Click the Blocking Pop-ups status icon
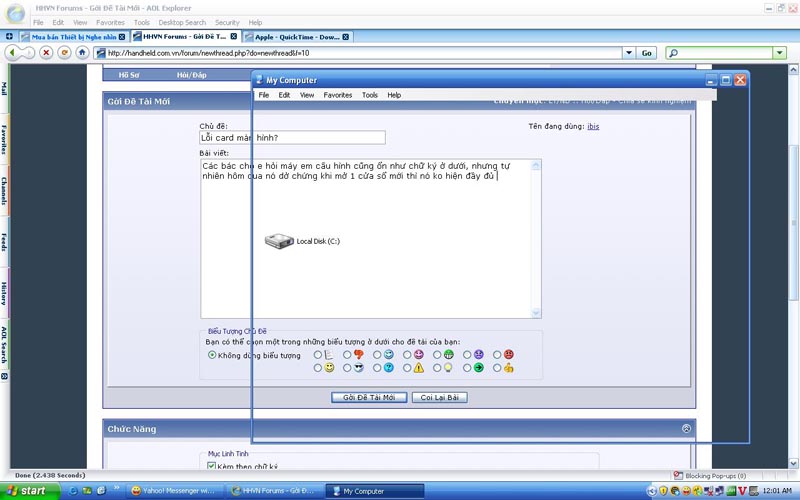 [x=679, y=476]
